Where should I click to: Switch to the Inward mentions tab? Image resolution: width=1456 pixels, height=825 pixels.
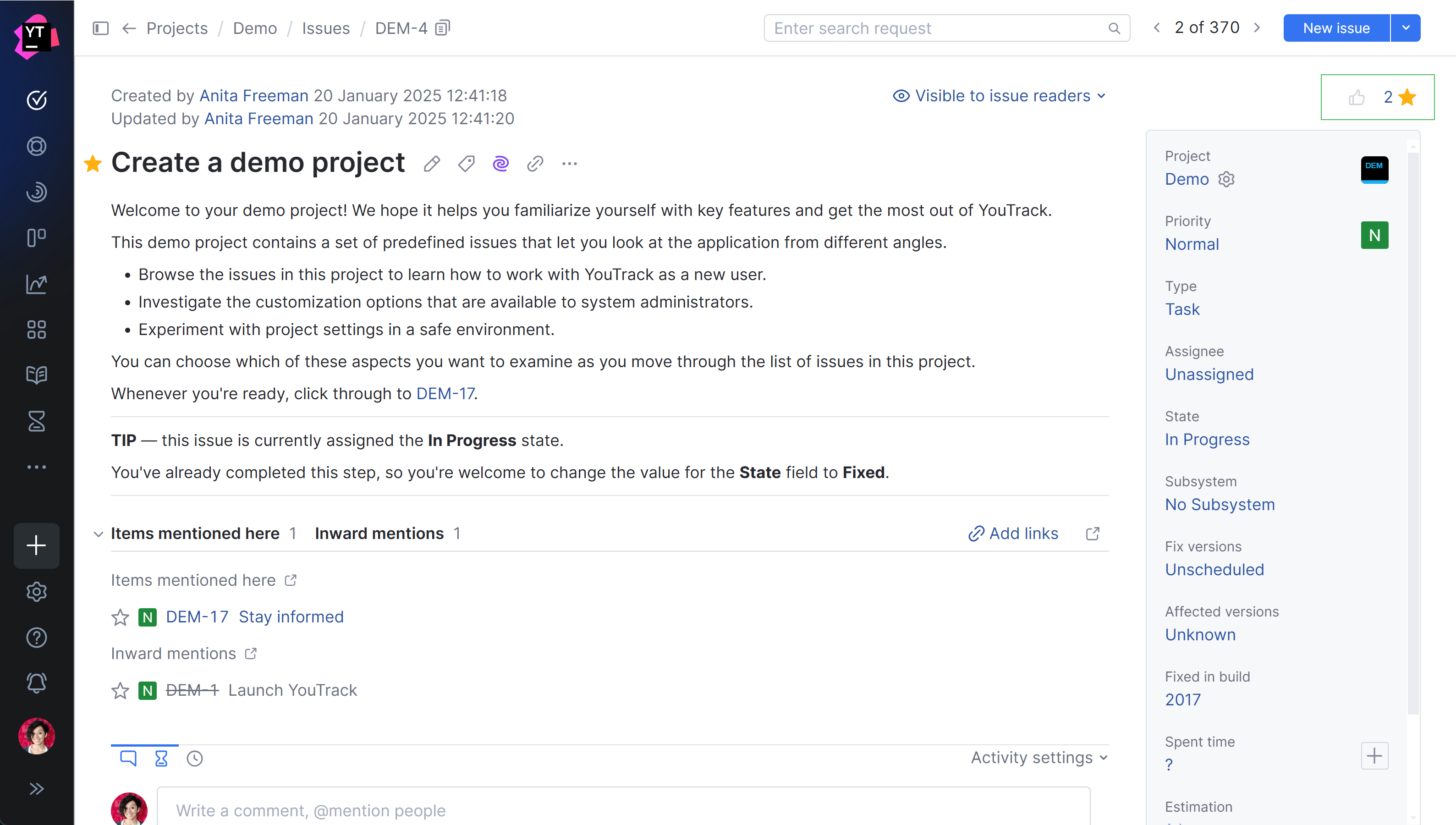[x=379, y=533]
